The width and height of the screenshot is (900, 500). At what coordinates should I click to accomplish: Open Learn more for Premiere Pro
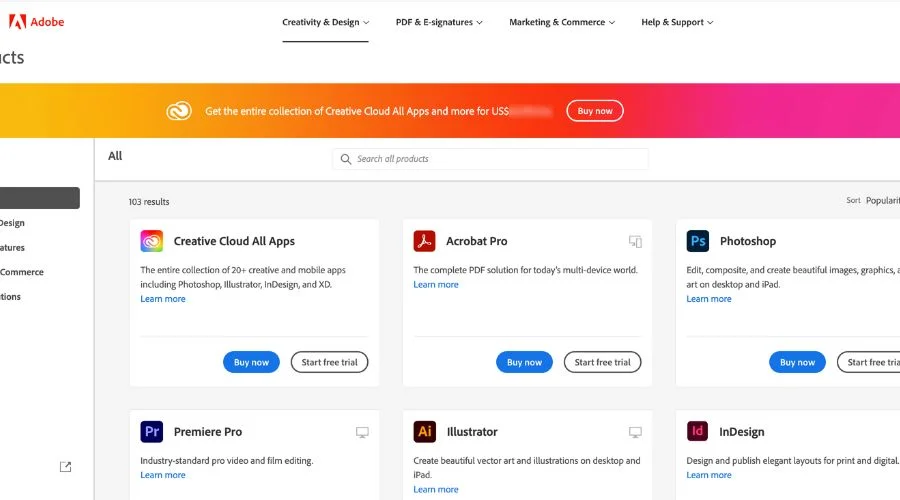coord(163,475)
